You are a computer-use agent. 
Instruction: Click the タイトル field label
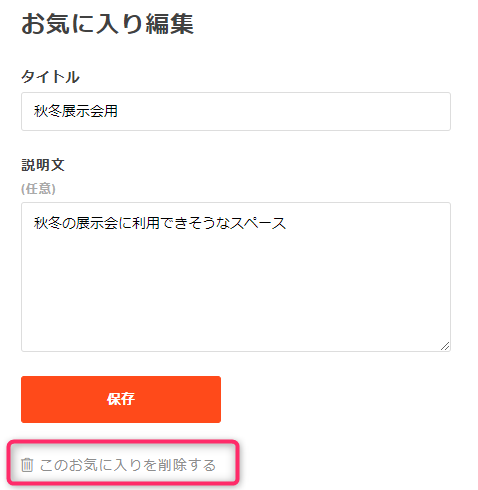pyautogui.click(x=50, y=77)
